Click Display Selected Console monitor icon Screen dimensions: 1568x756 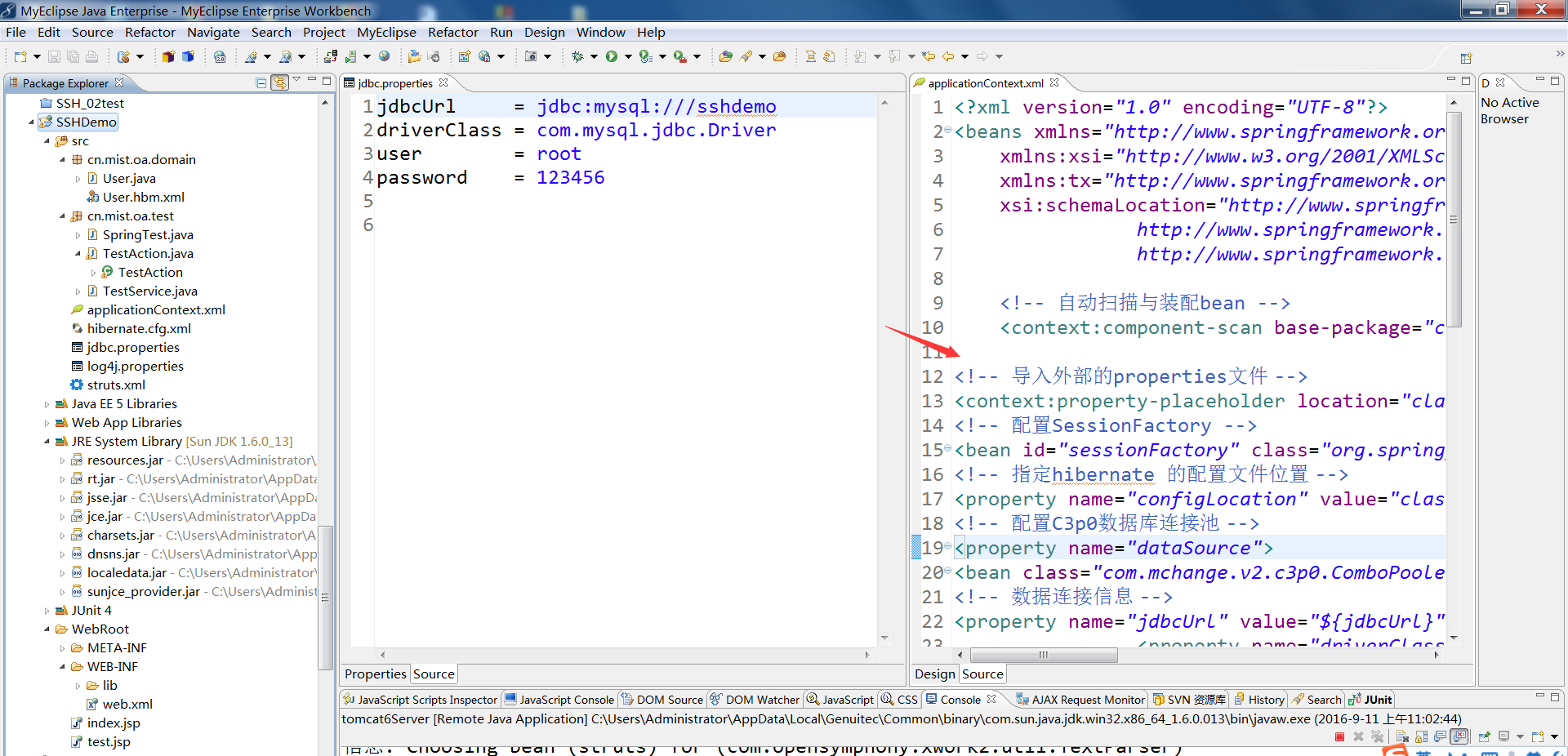(1503, 736)
